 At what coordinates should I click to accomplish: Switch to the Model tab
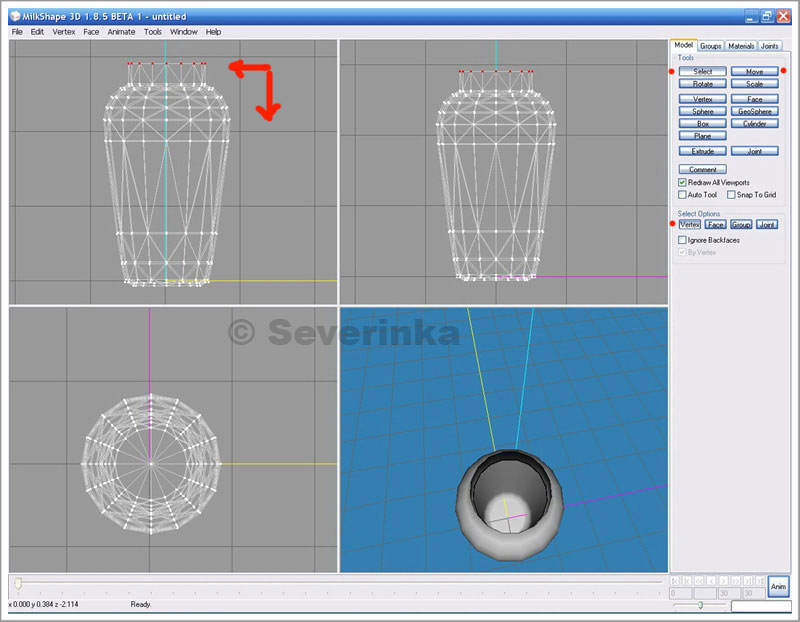tap(683, 45)
